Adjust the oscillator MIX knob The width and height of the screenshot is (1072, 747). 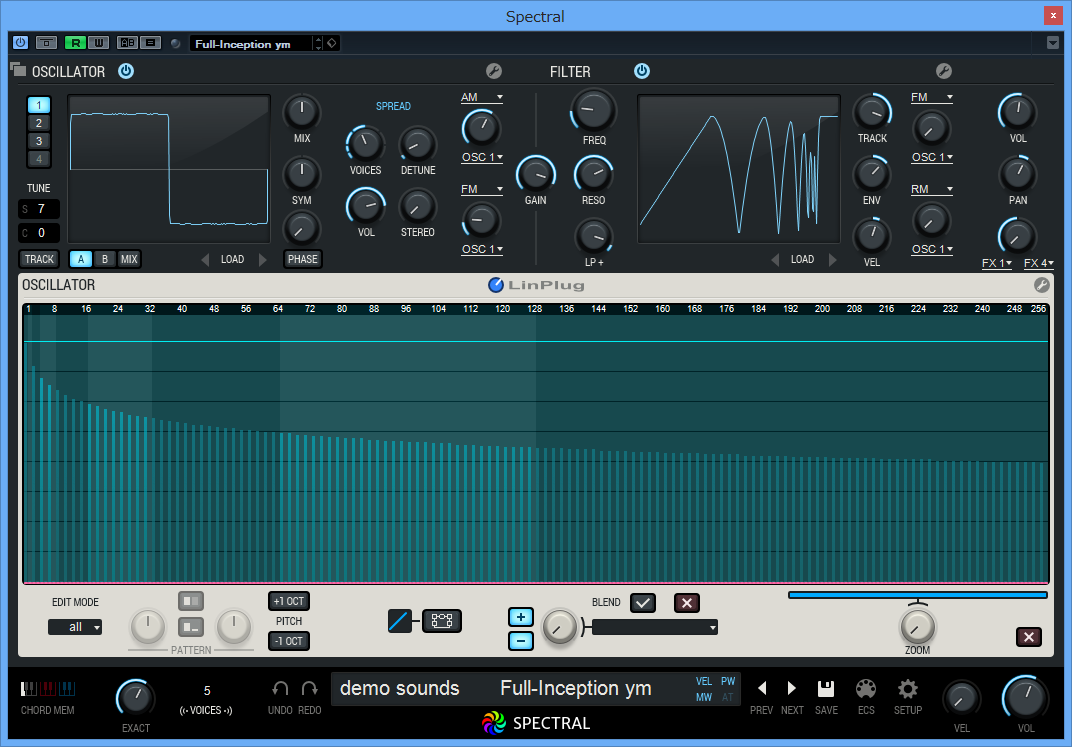pos(302,112)
